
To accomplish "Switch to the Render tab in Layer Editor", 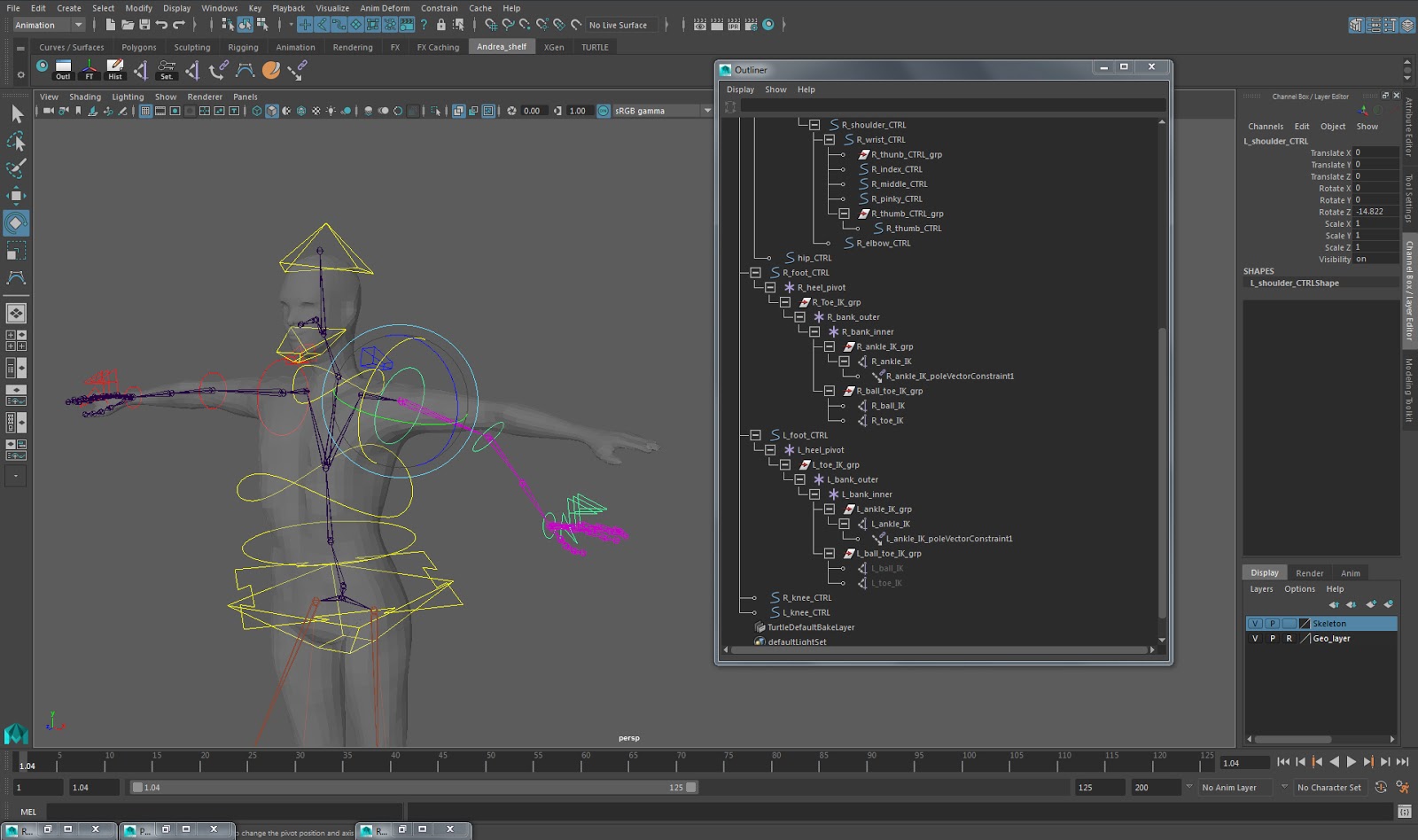I will (x=1309, y=572).
